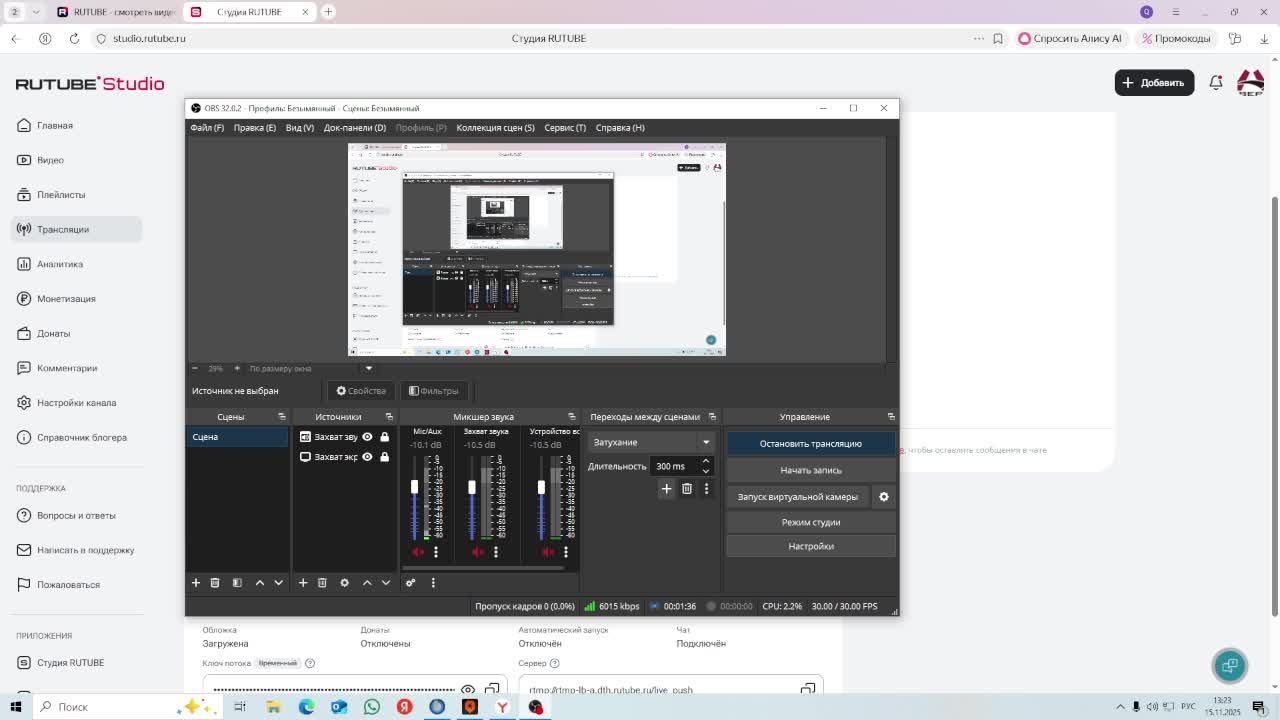Reveal the stream key with the eye icon

click(467, 690)
